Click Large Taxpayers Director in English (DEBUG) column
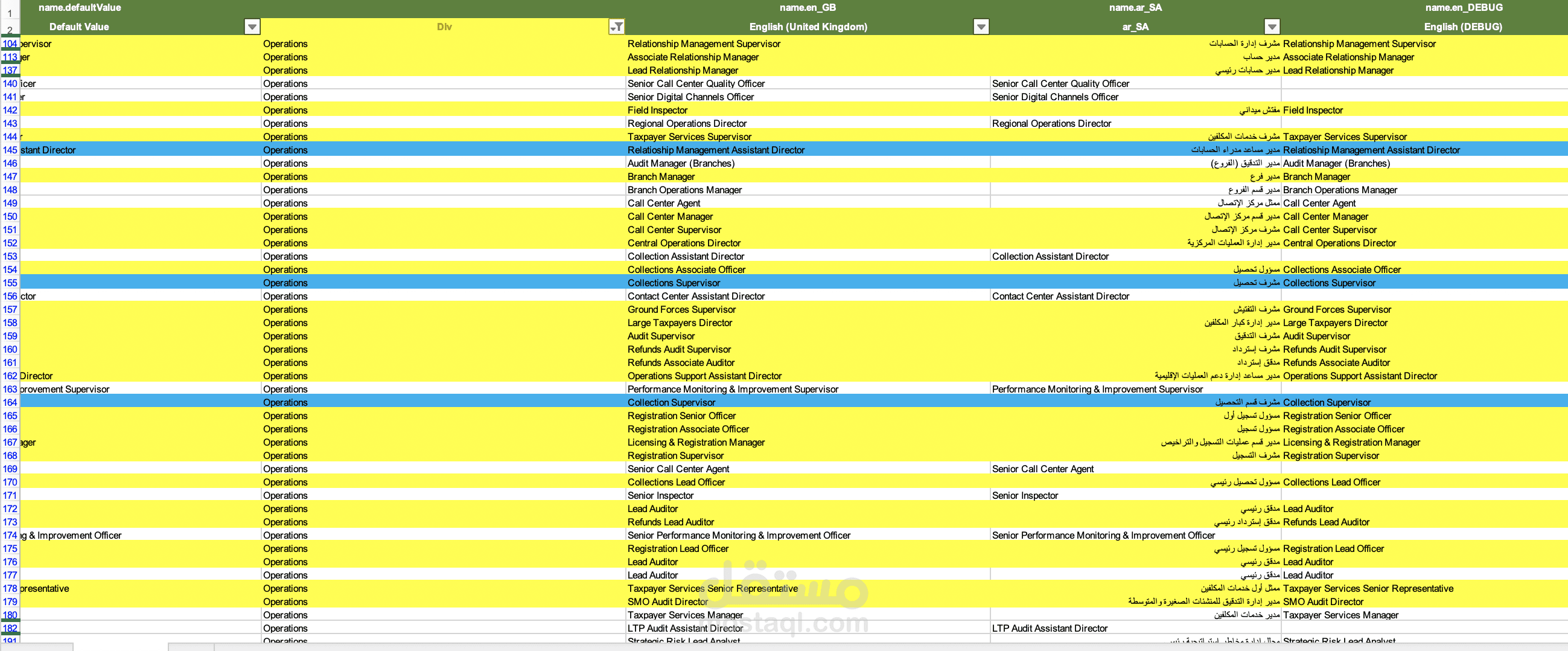The width and height of the screenshot is (1568, 651). tap(1335, 322)
